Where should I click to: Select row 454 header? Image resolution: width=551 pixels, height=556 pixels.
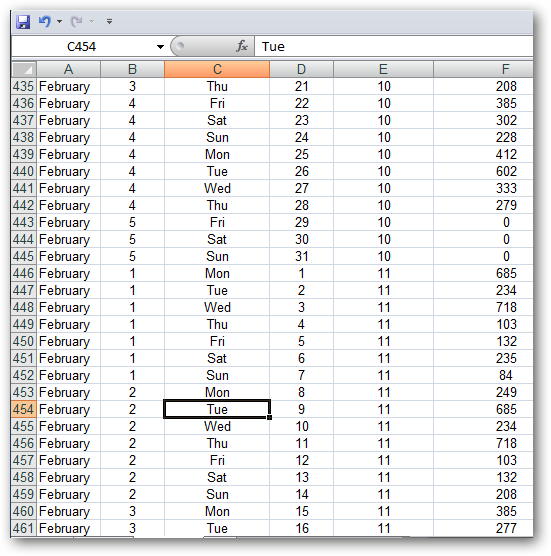point(24,409)
